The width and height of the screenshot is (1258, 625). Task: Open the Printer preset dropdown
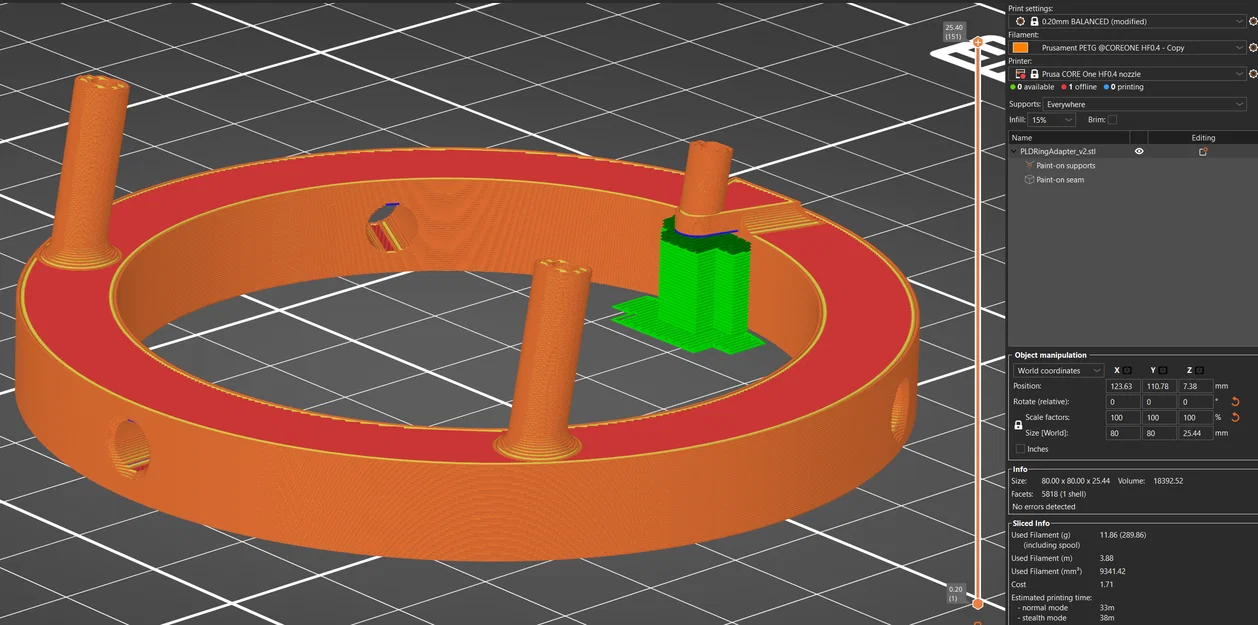pyautogui.click(x=1128, y=74)
